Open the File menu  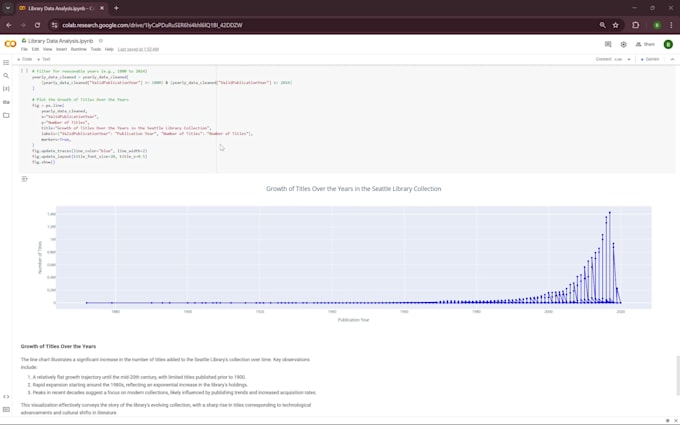point(24,49)
